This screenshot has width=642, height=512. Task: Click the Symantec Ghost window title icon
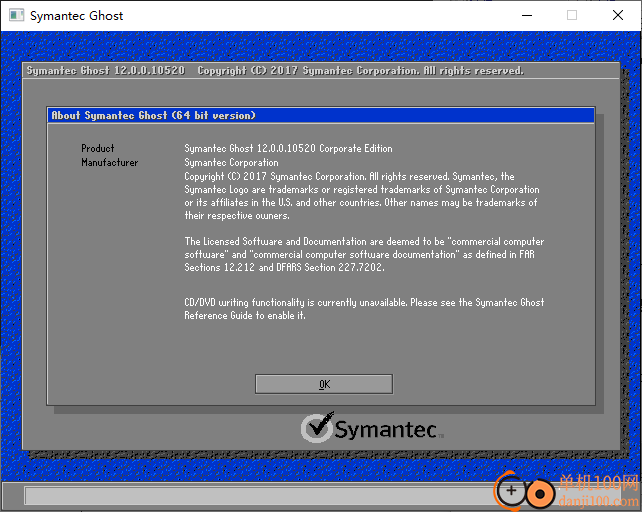click(x=16, y=16)
